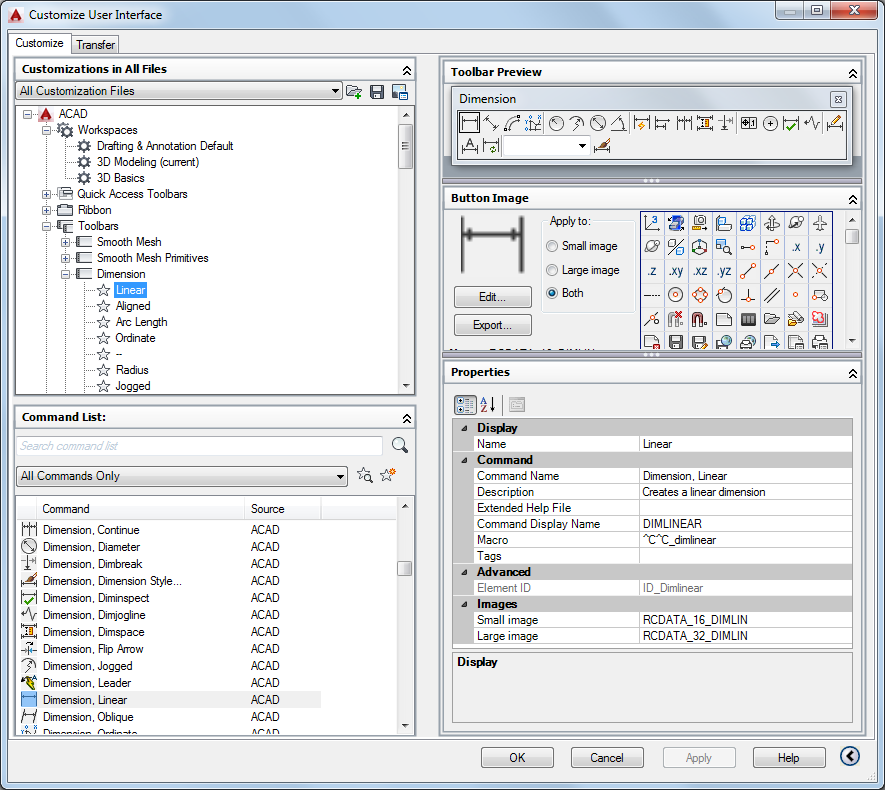The width and height of the screenshot is (885, 790).
Task: Click the Inspection checkmark icon in Toolbar Preview
Action: pos(791,122)
